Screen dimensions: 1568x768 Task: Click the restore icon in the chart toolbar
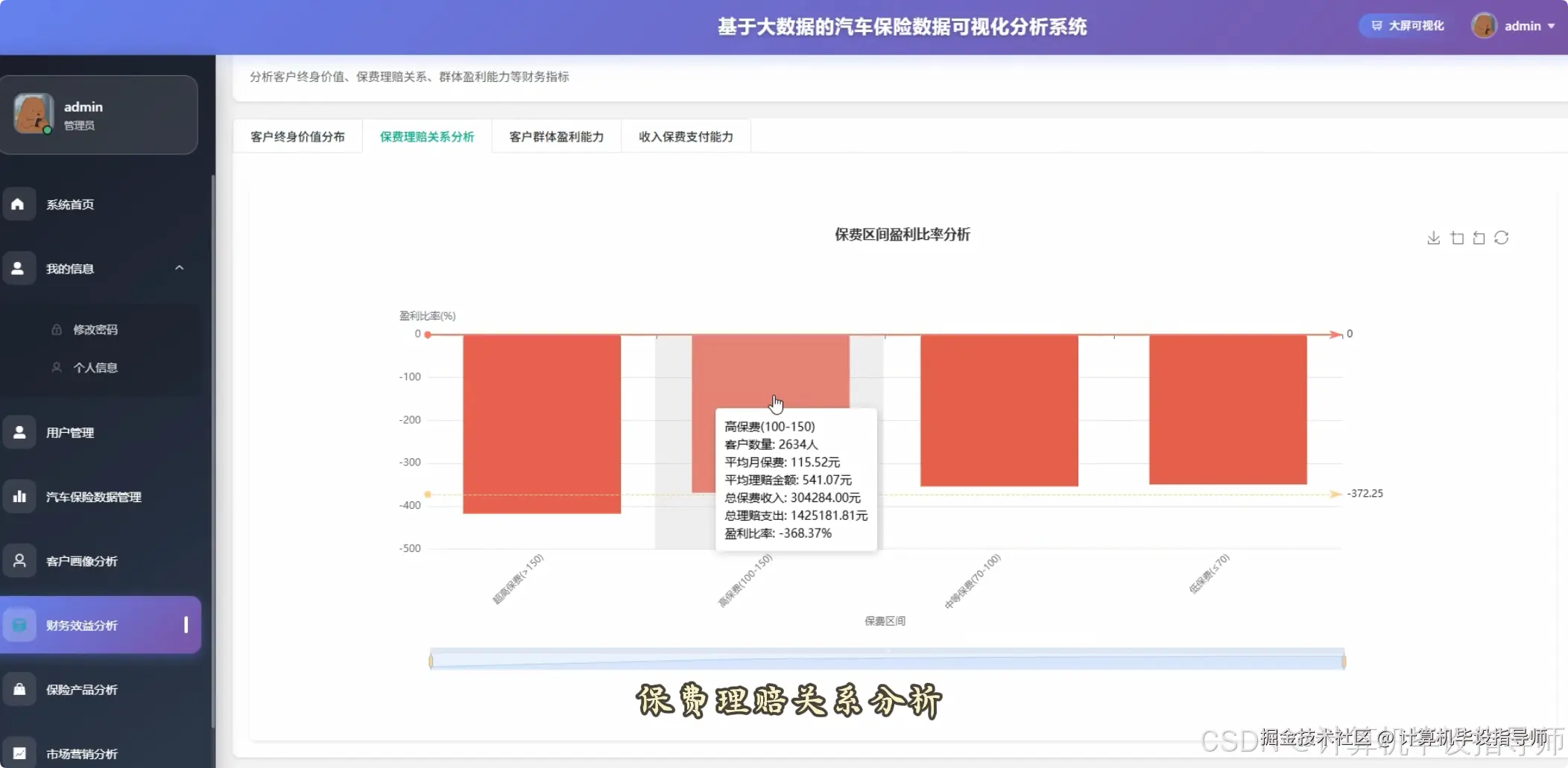(x=1479, y=238)
